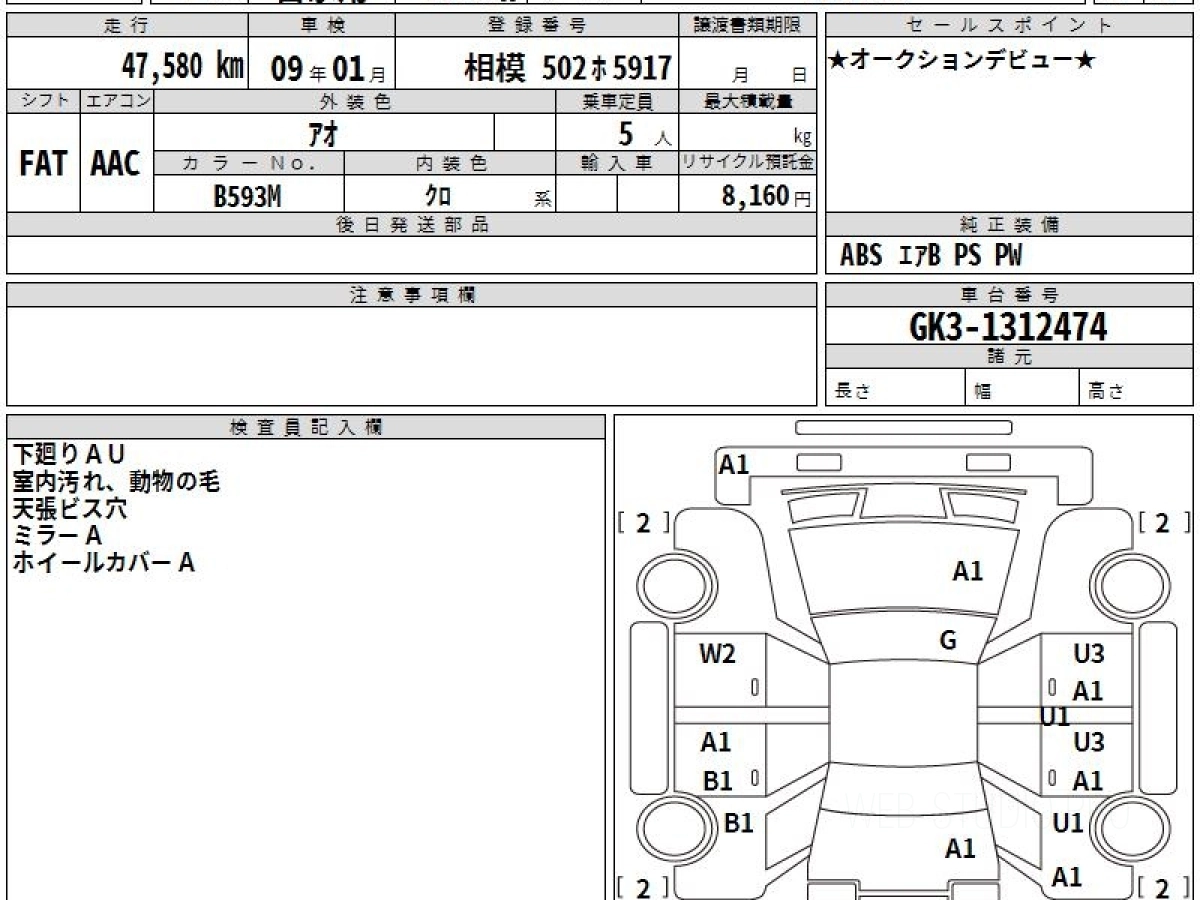1200x900 pixels.
Task: Select the 走行 header cell
Action: tap(126, 26)
